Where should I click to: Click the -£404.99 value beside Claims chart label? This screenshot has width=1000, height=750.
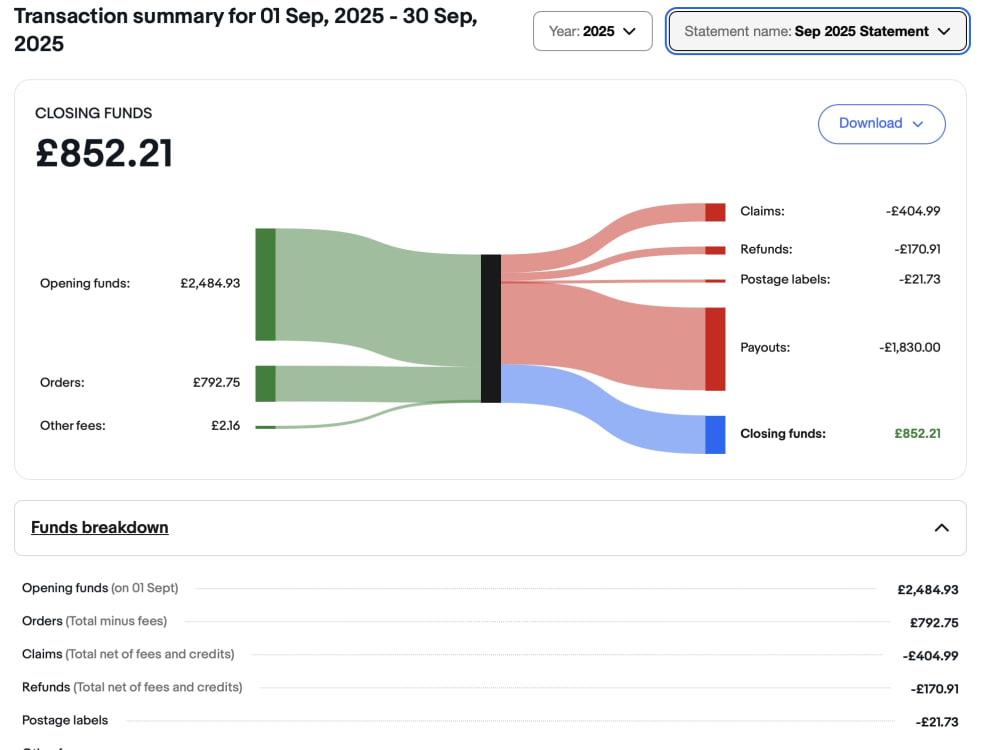913,211
